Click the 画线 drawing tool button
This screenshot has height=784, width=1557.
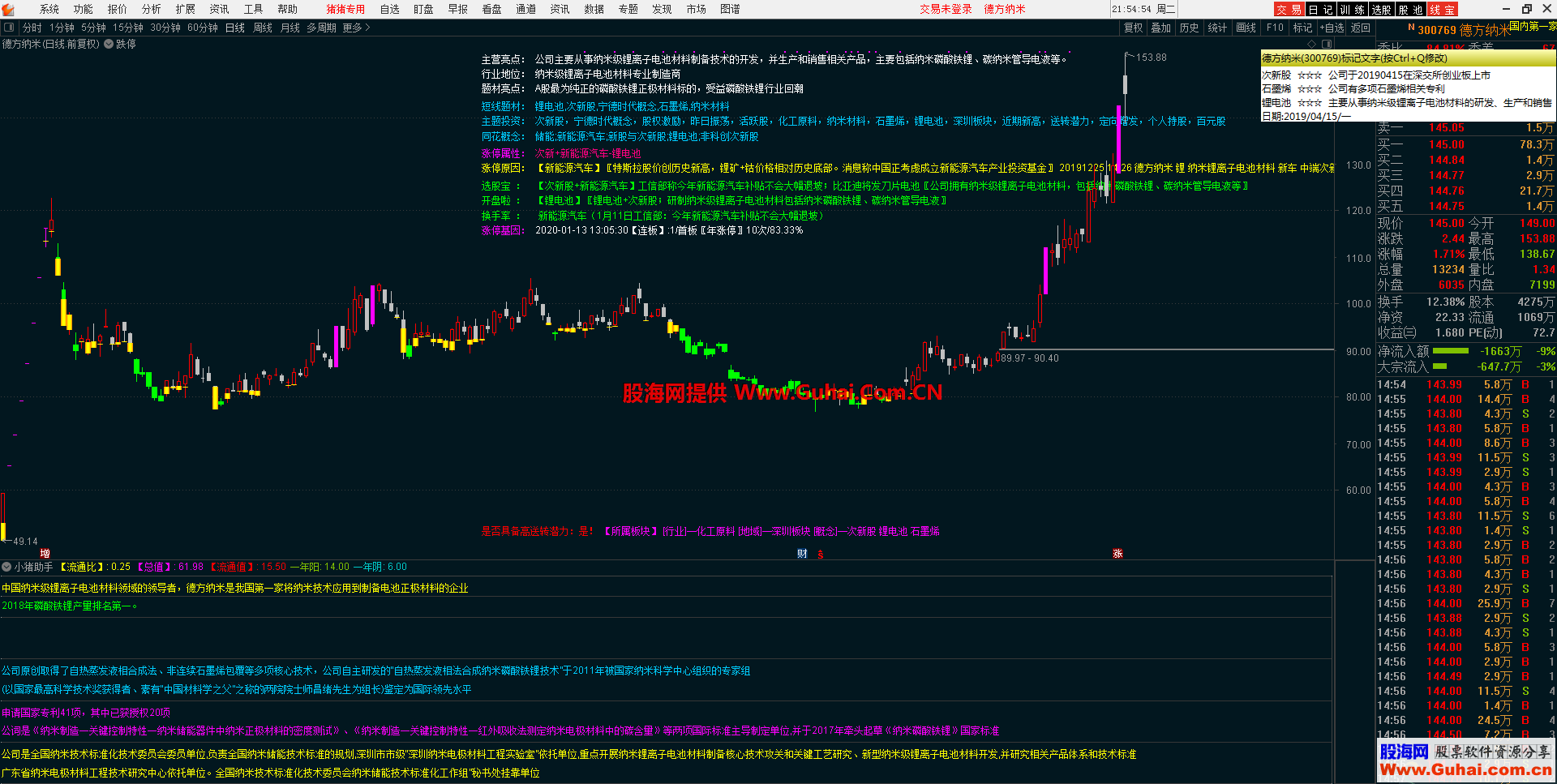pyautogui.click(x=1246, y=28)
